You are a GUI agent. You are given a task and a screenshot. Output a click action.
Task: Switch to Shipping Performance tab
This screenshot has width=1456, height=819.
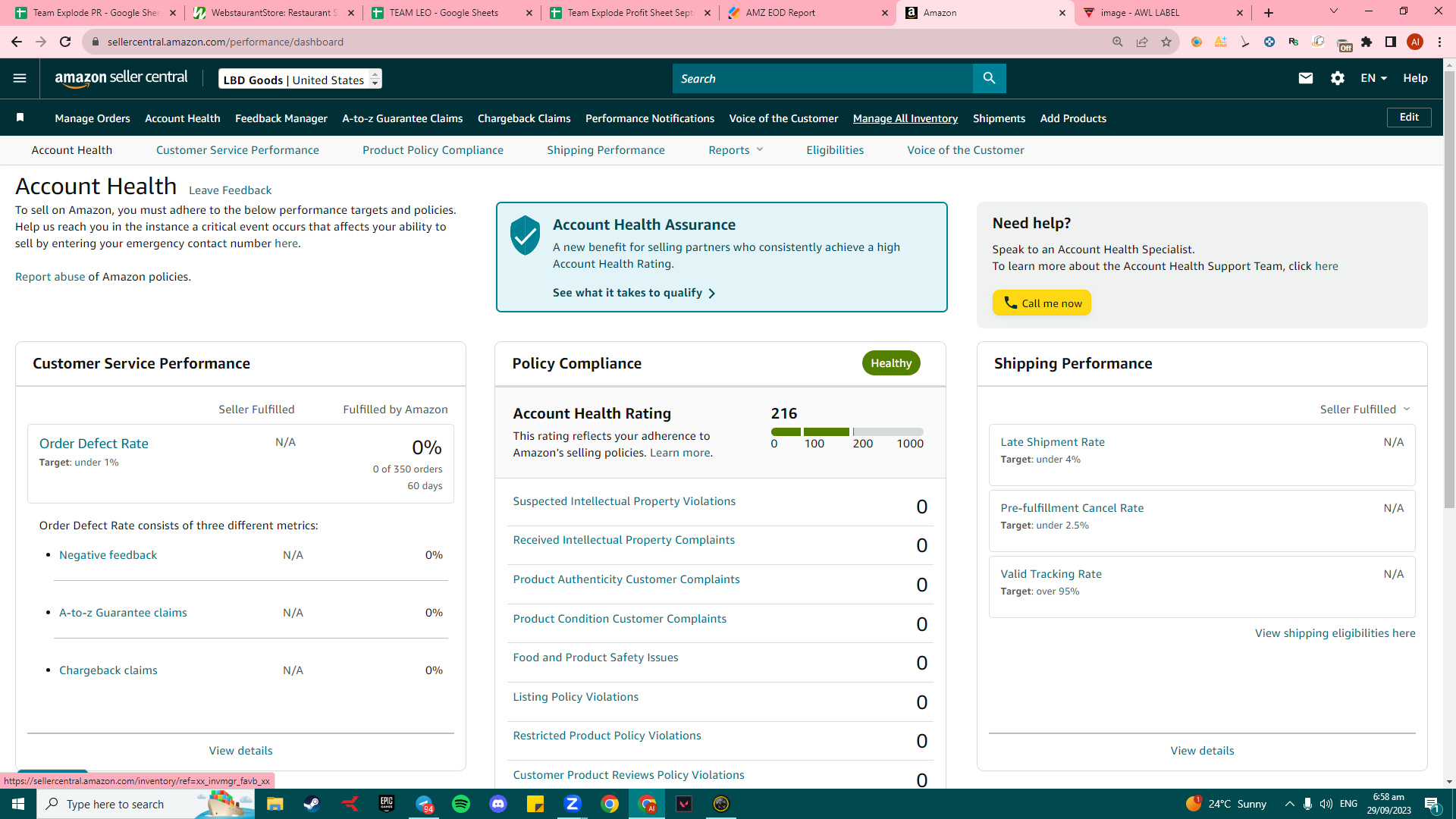[x=606, y=150]
